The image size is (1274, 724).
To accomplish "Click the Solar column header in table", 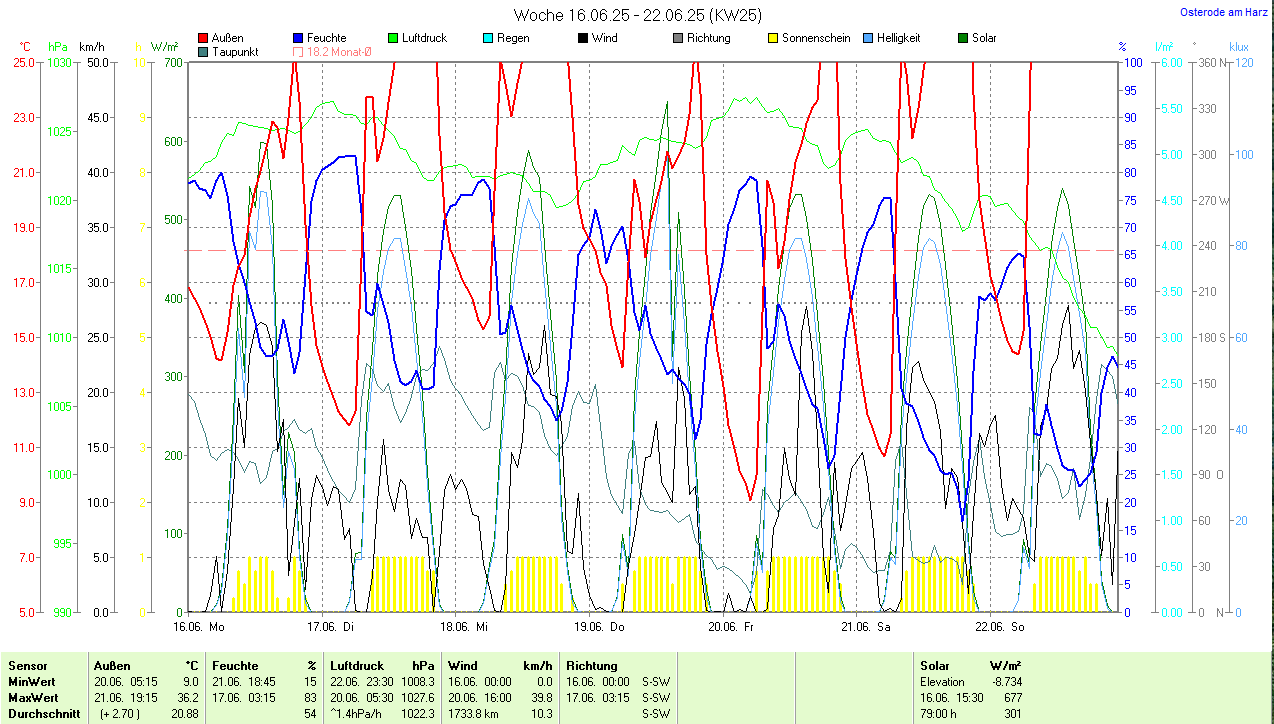I will click(935, 665).
